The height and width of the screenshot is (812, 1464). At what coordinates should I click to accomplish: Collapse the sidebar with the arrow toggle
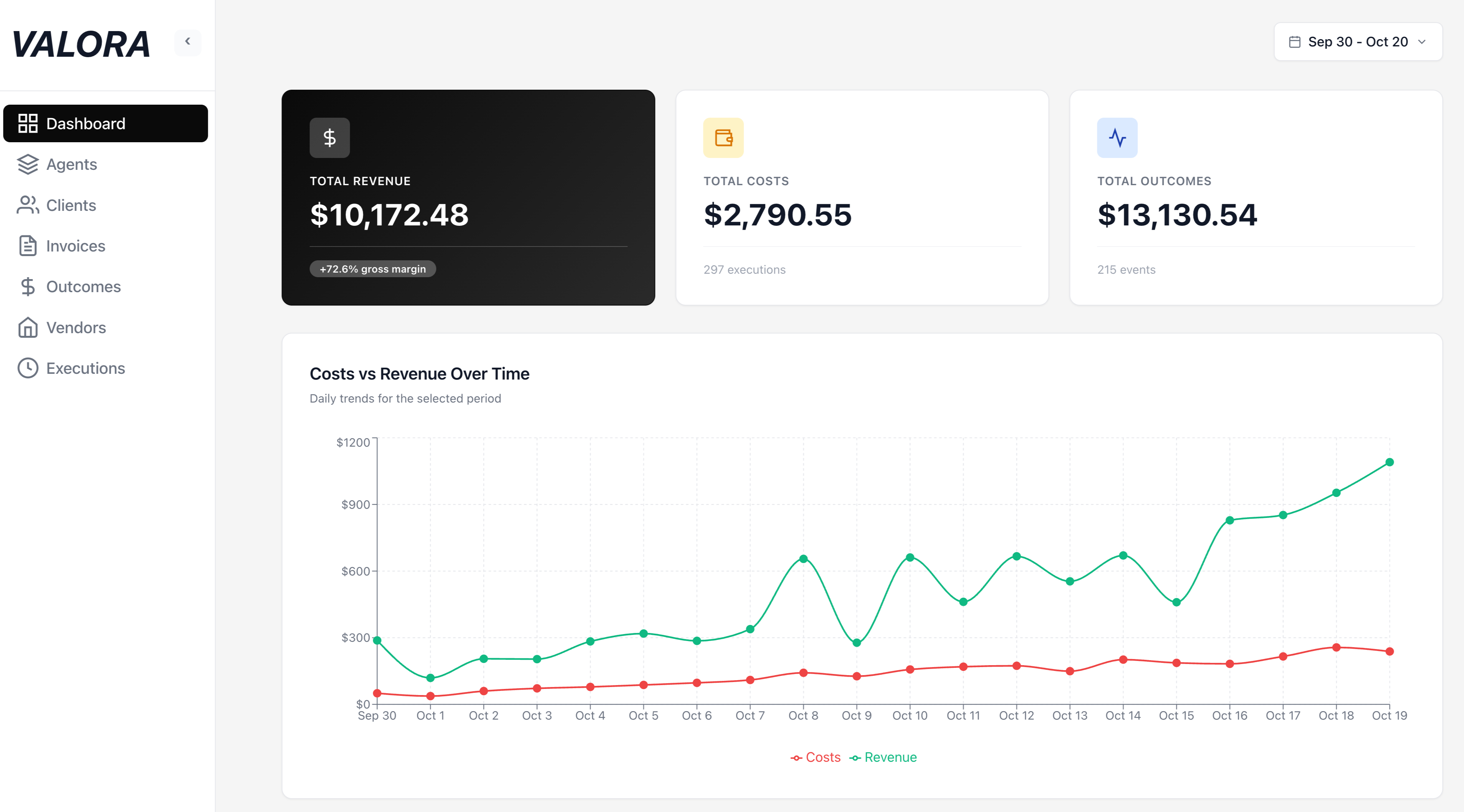188,41
